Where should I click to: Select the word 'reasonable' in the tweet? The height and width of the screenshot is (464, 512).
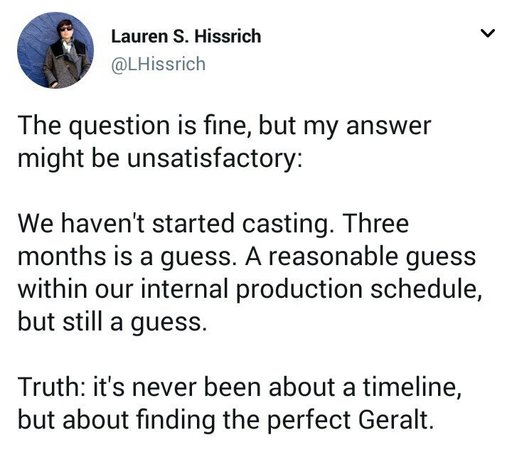tap(333, 257)
